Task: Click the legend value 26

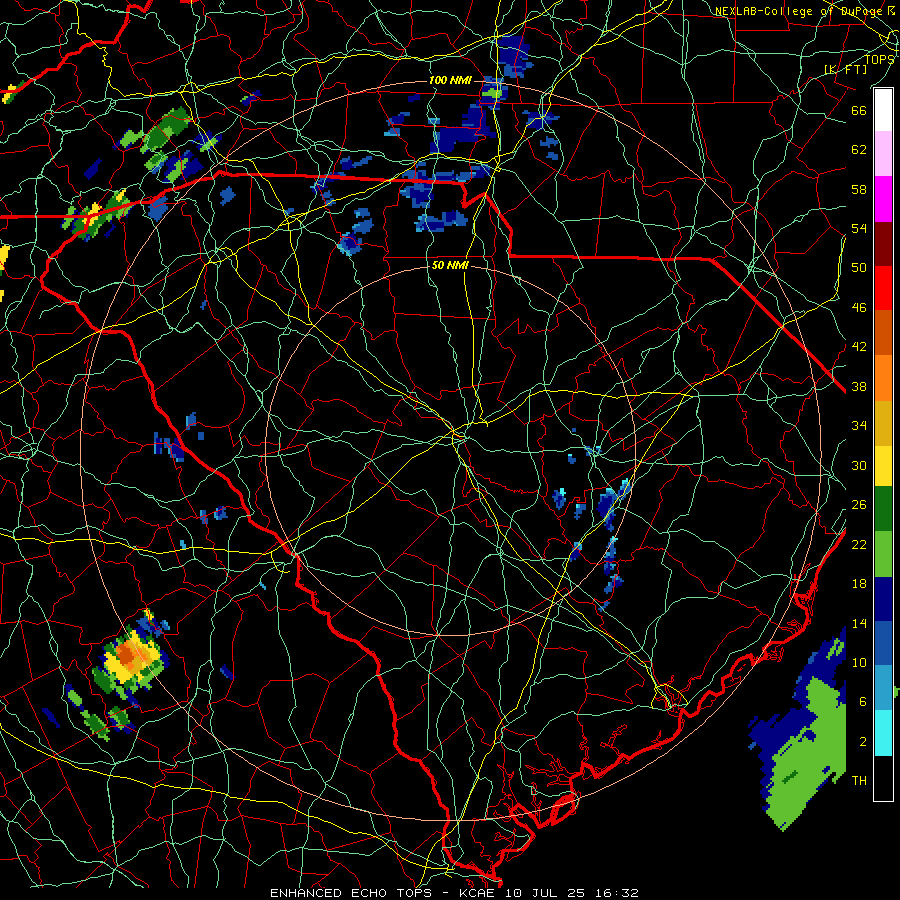Action: point(859,505)
